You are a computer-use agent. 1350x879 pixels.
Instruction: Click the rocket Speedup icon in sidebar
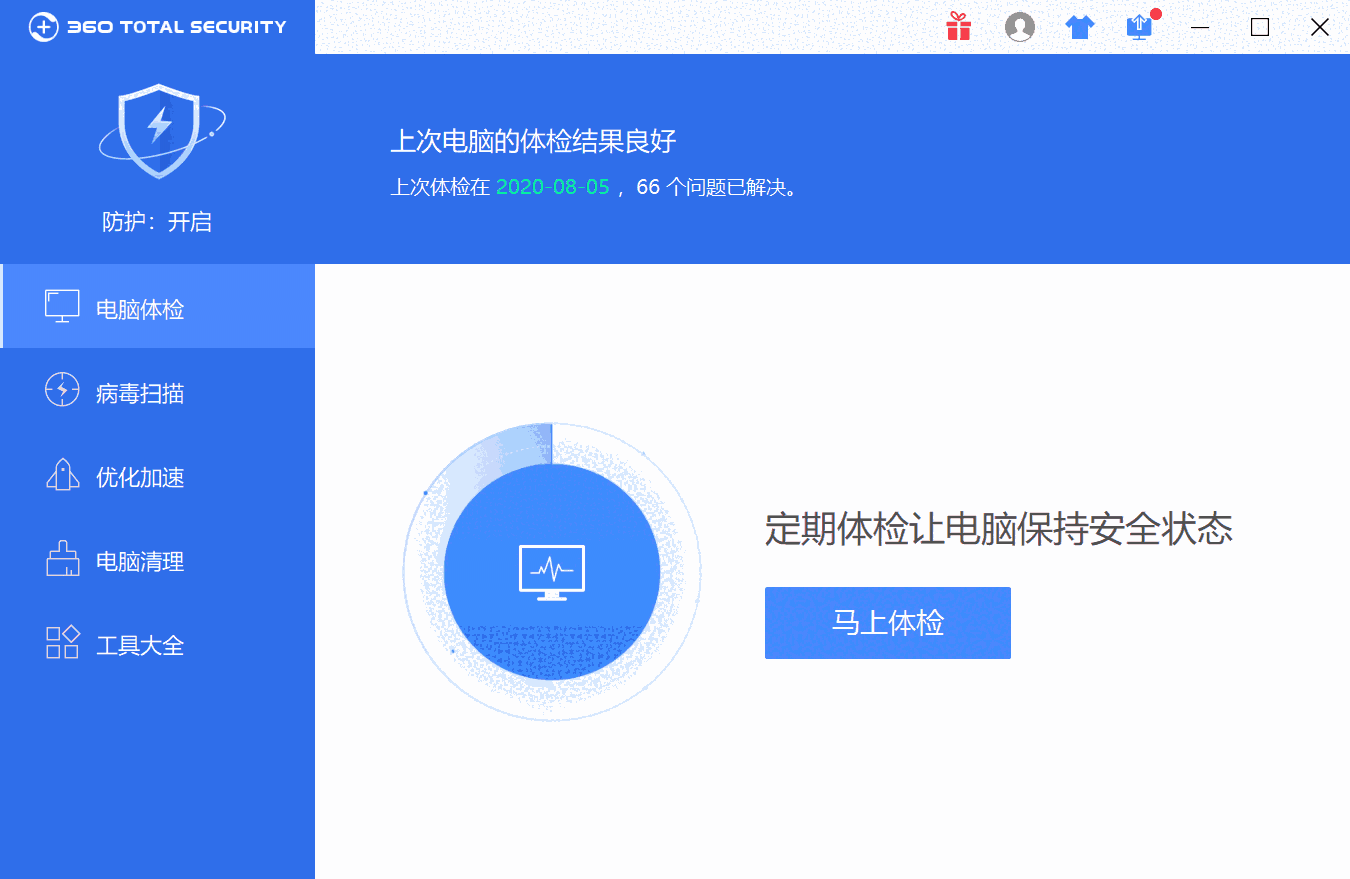62,475
